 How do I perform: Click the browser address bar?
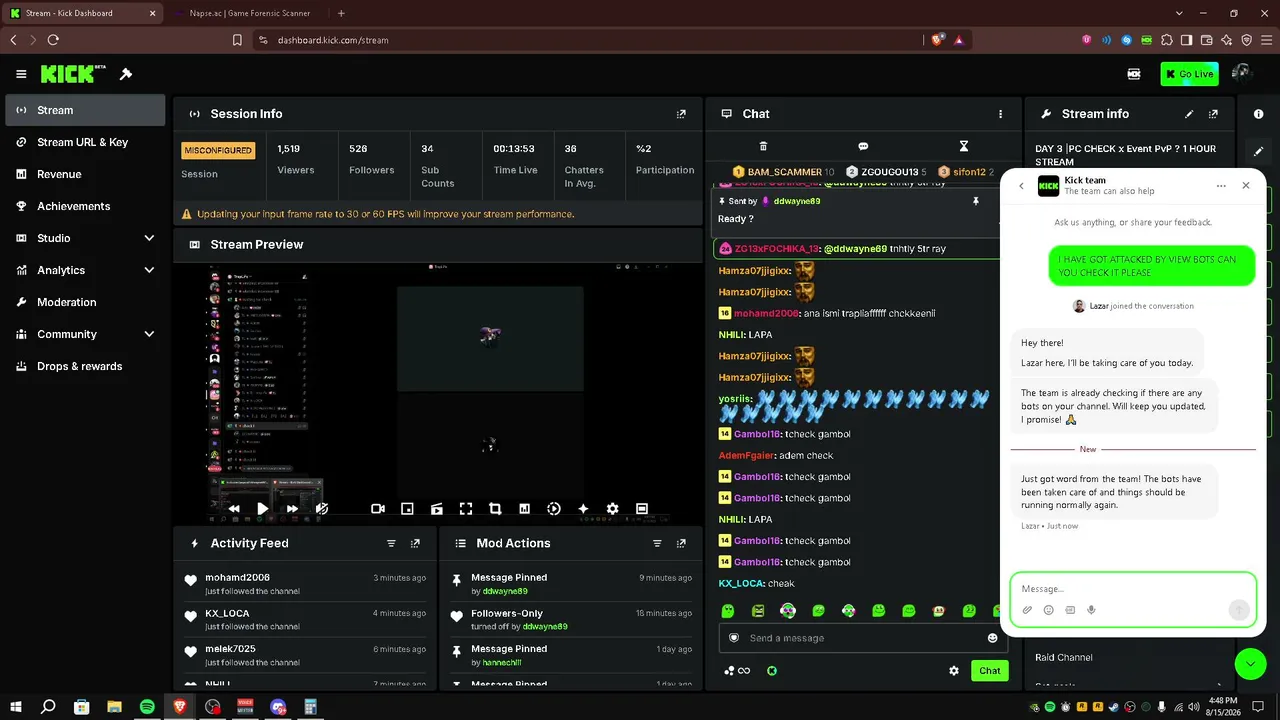click(590, 40)
